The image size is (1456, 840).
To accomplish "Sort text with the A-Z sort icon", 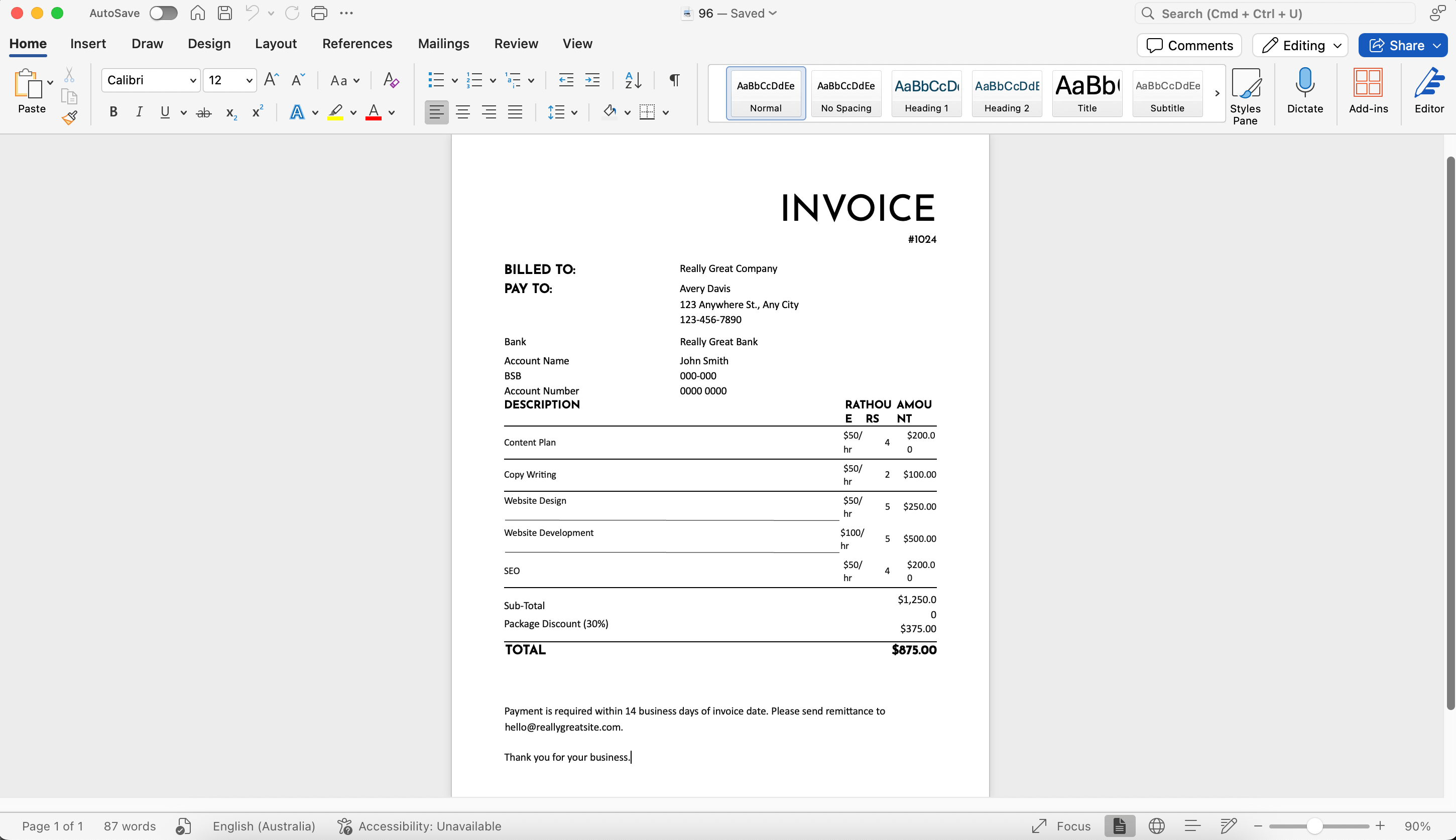I will 633,80.
